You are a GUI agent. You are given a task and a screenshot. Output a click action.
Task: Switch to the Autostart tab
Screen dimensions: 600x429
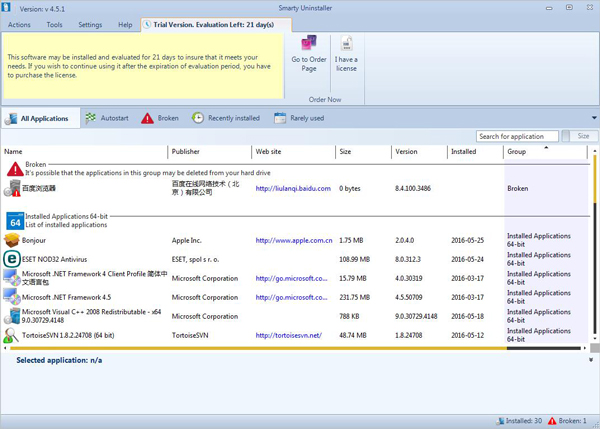point(107,118)
